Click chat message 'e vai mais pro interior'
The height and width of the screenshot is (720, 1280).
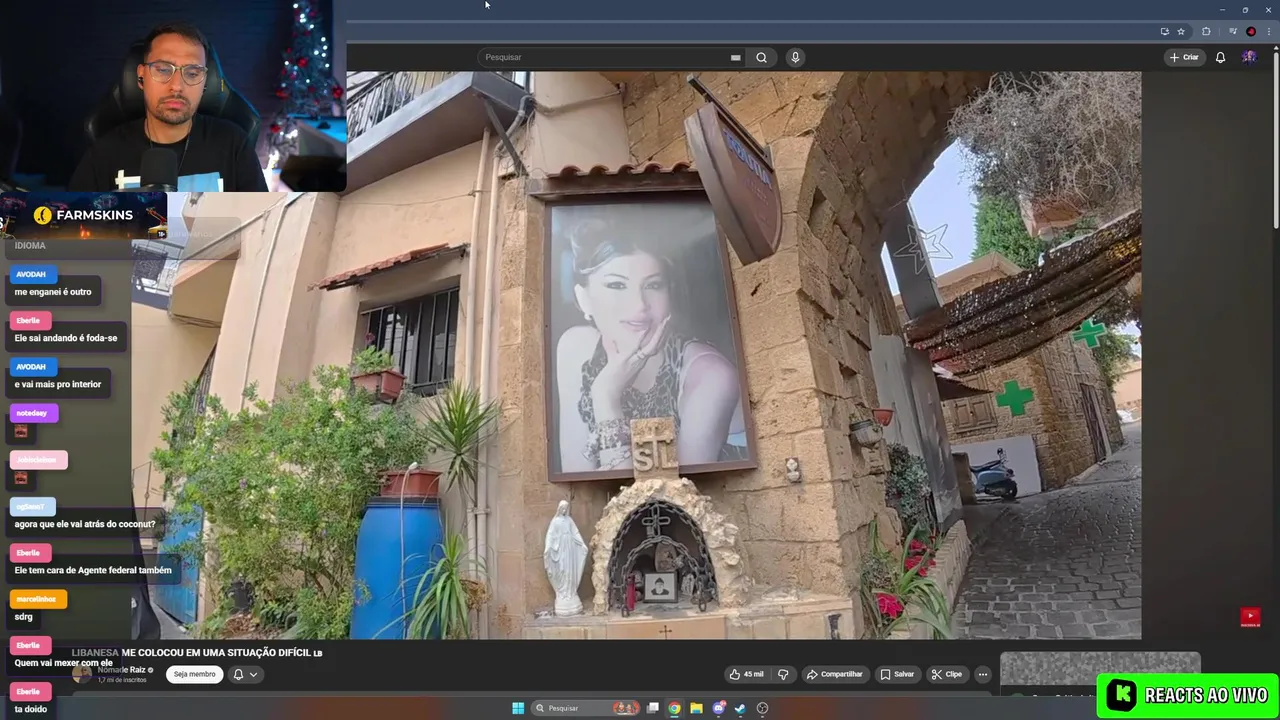pos(58,384)
